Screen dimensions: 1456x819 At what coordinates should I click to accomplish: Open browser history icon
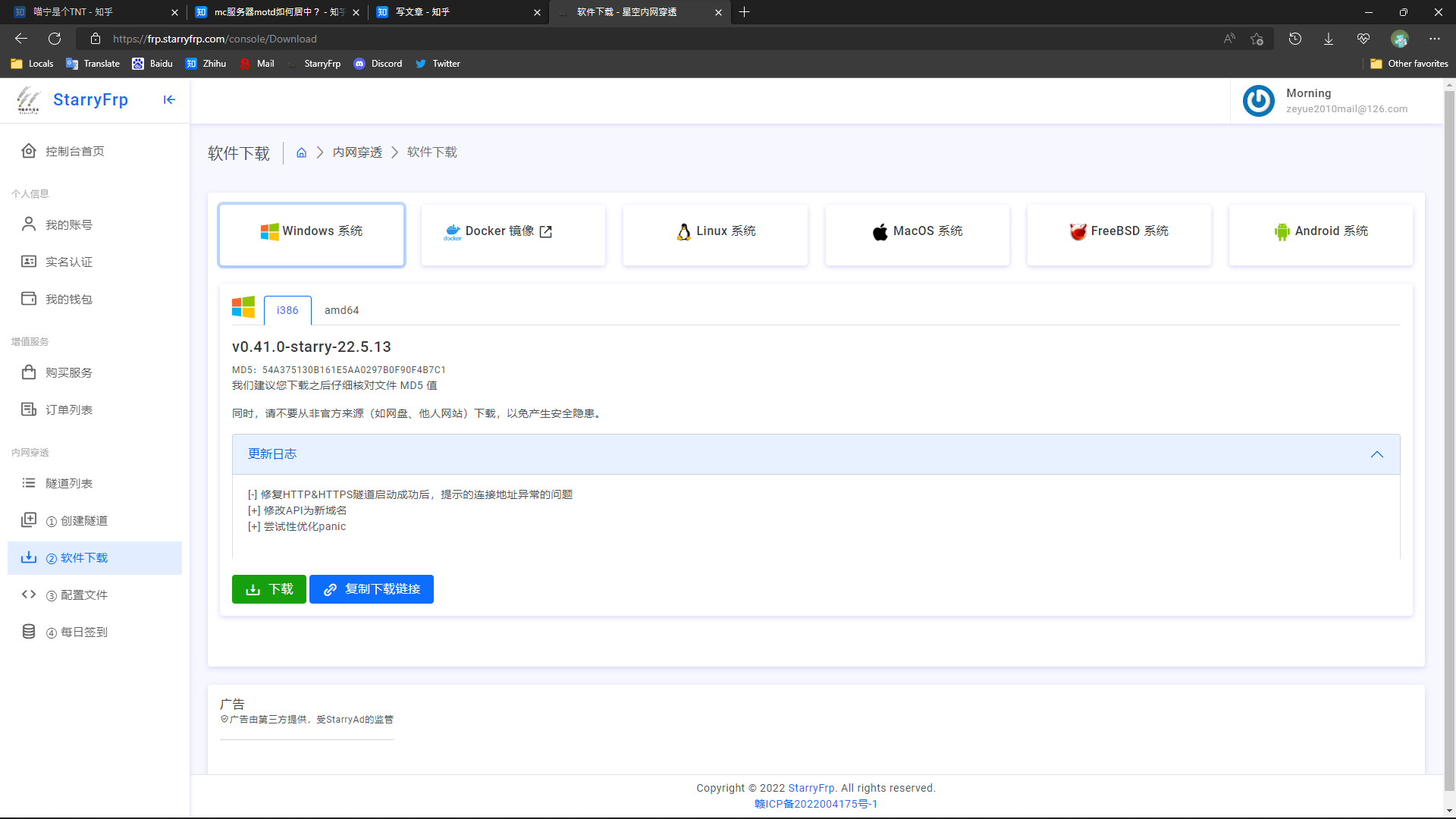(x=1295, y=39)
